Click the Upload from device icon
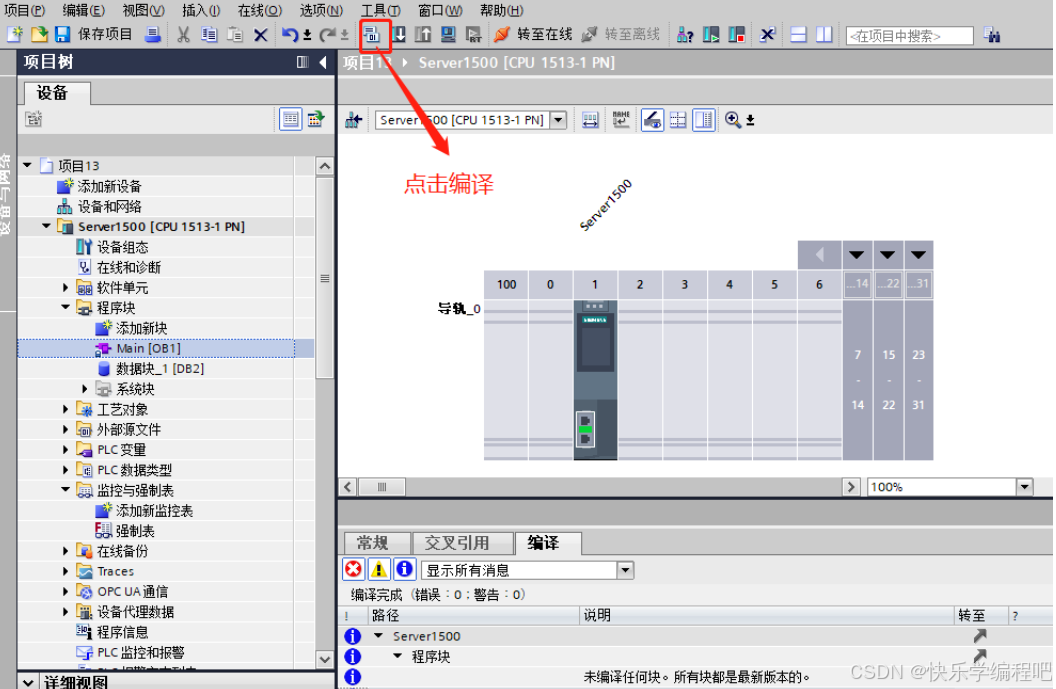The image size is (1056, 689). pos(423,34)
